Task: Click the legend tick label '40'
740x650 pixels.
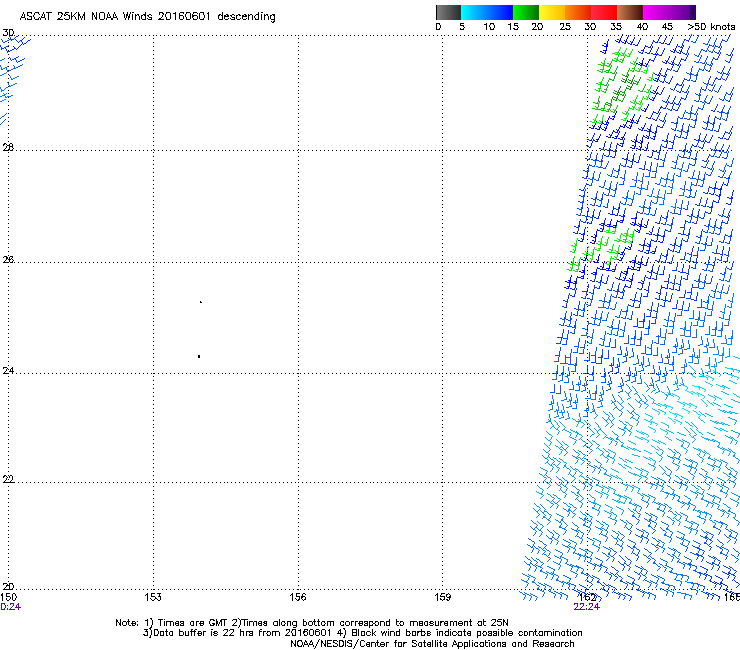Action: [x=642, y=27]
